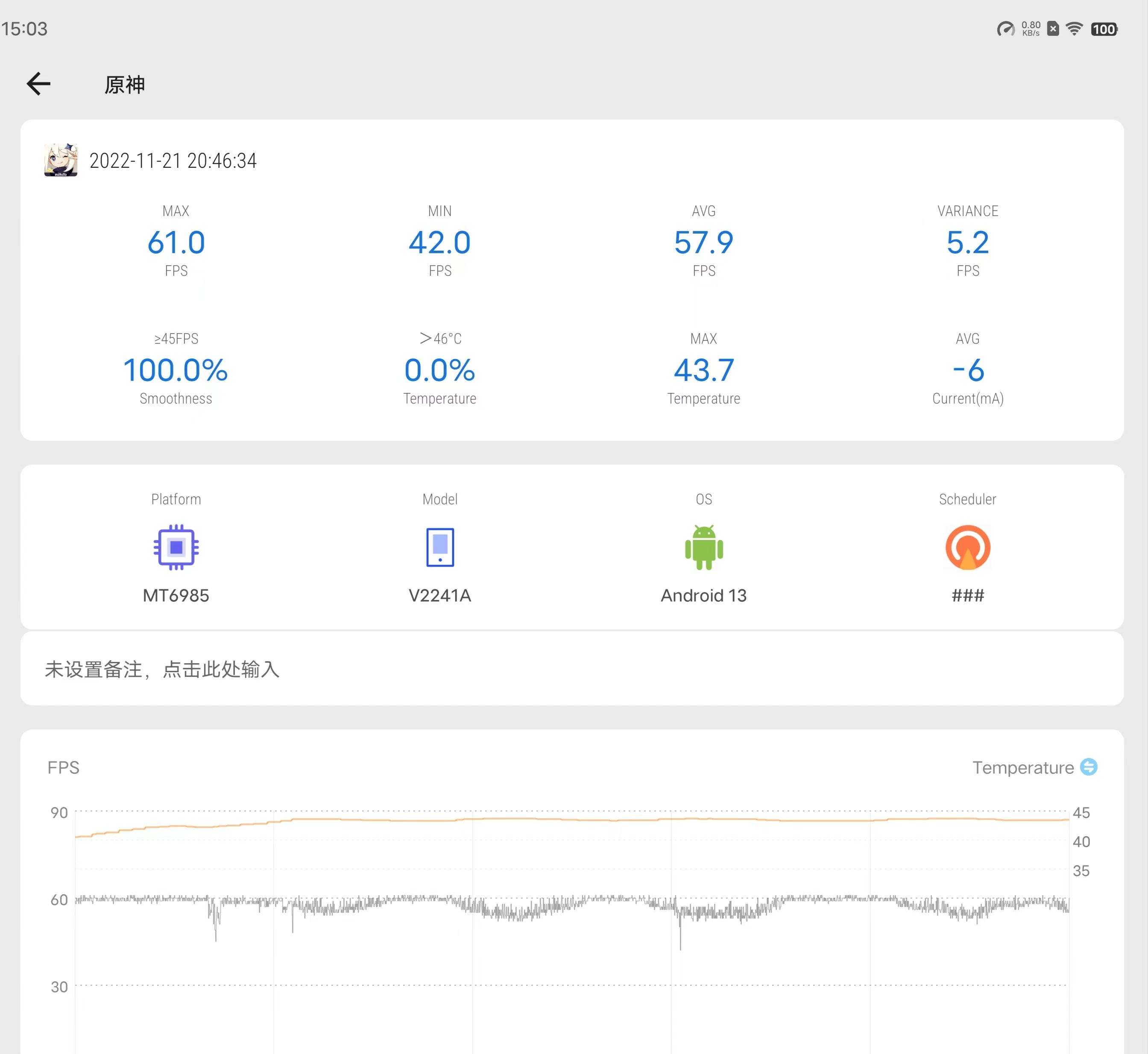Tap the Android 13 robot icon
This screenshot has height=1054, width=1148.
[x=704, y=547]
